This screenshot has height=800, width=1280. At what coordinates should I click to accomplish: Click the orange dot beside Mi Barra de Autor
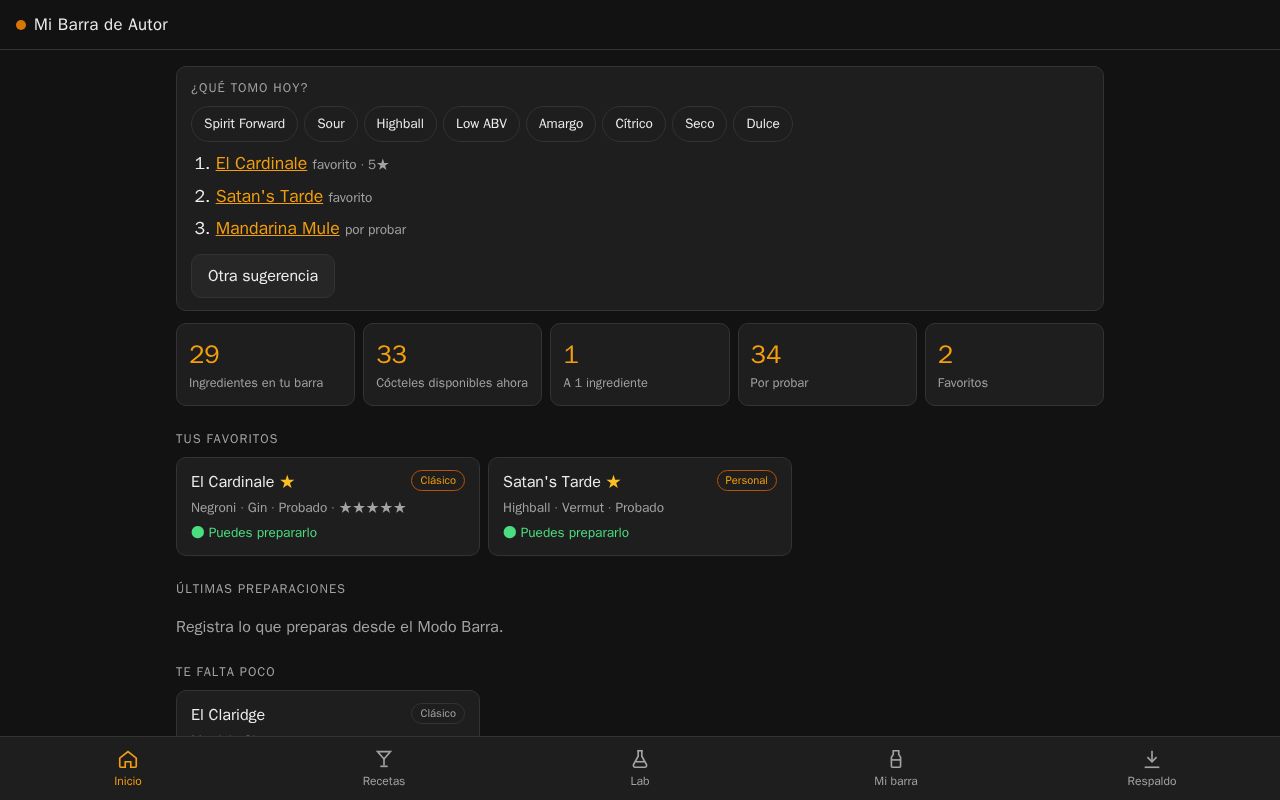pyautogui.click(x=21, y=25)
